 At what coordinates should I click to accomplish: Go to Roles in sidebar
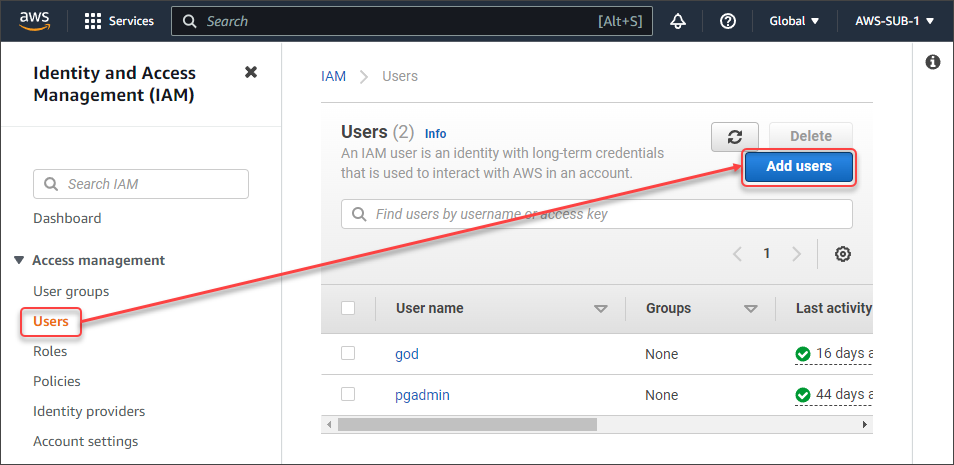pyautogui.click(x=50, y=351)
